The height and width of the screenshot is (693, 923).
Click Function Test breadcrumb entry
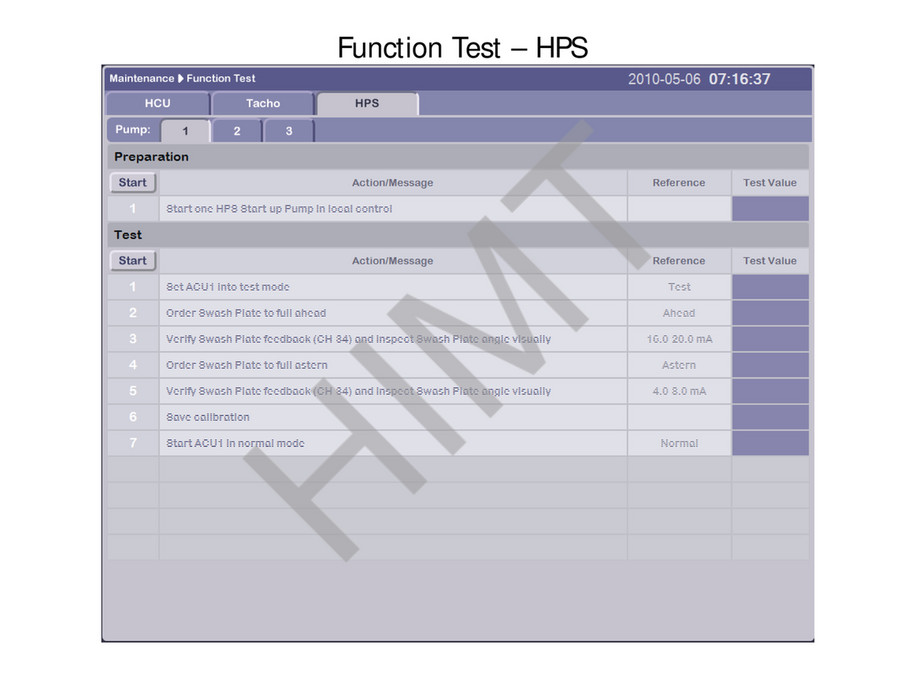pyautogui.click(x=221, y=78)
